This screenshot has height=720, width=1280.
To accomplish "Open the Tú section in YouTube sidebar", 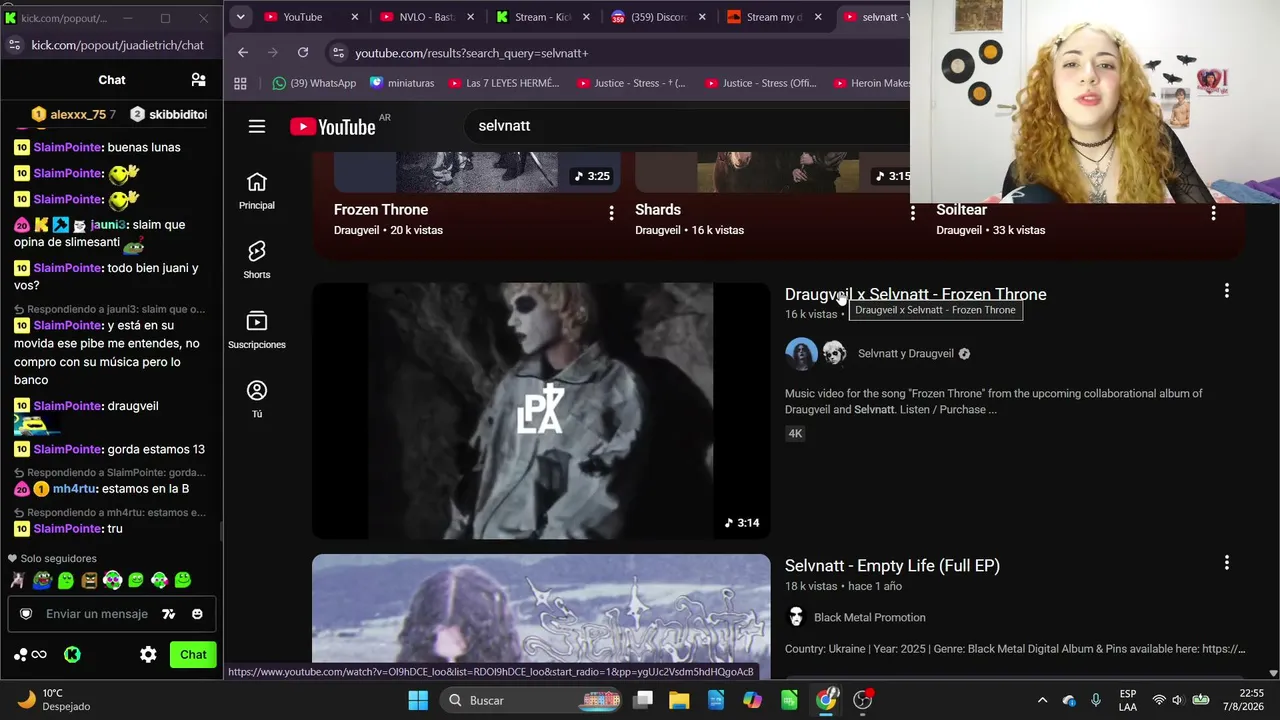I will [257, 399].
